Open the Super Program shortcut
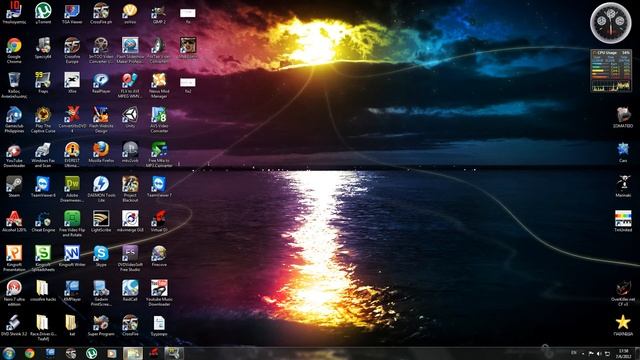The width and height of the screenshot is (640, 360). coord(101,325)
